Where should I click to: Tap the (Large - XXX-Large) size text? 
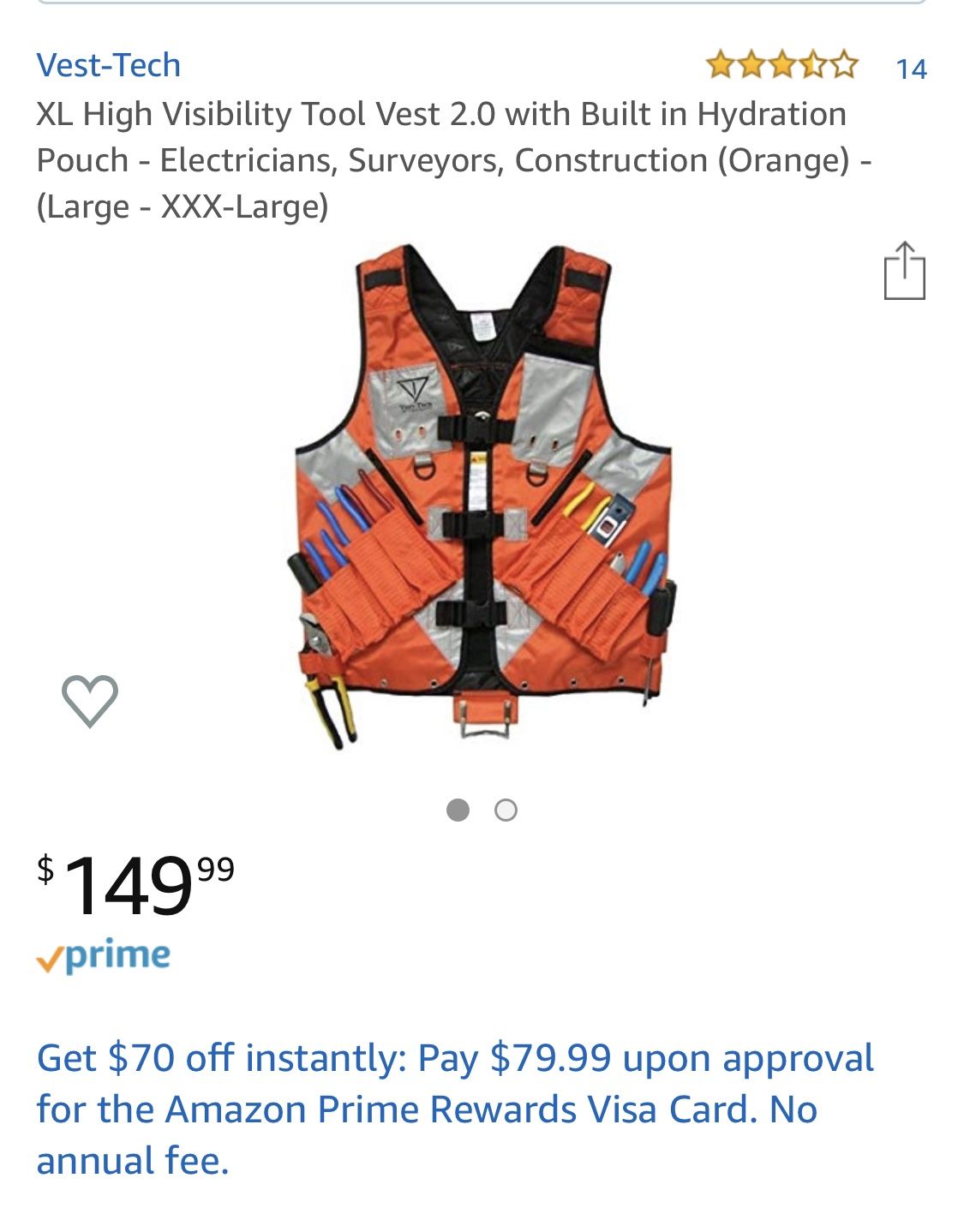tap(183, 206)
